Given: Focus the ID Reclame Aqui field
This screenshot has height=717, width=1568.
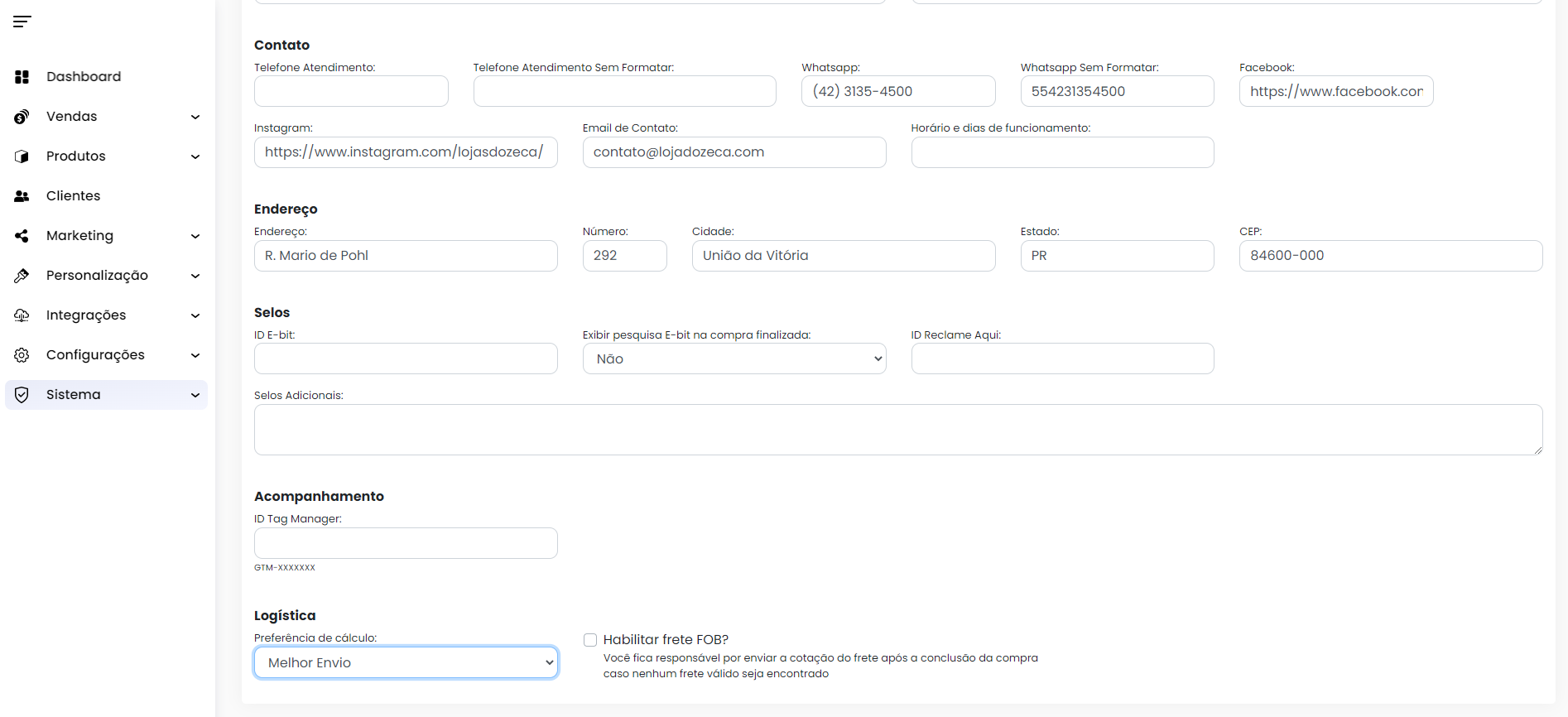Looking at the screenshot, I should (1063, 358).
